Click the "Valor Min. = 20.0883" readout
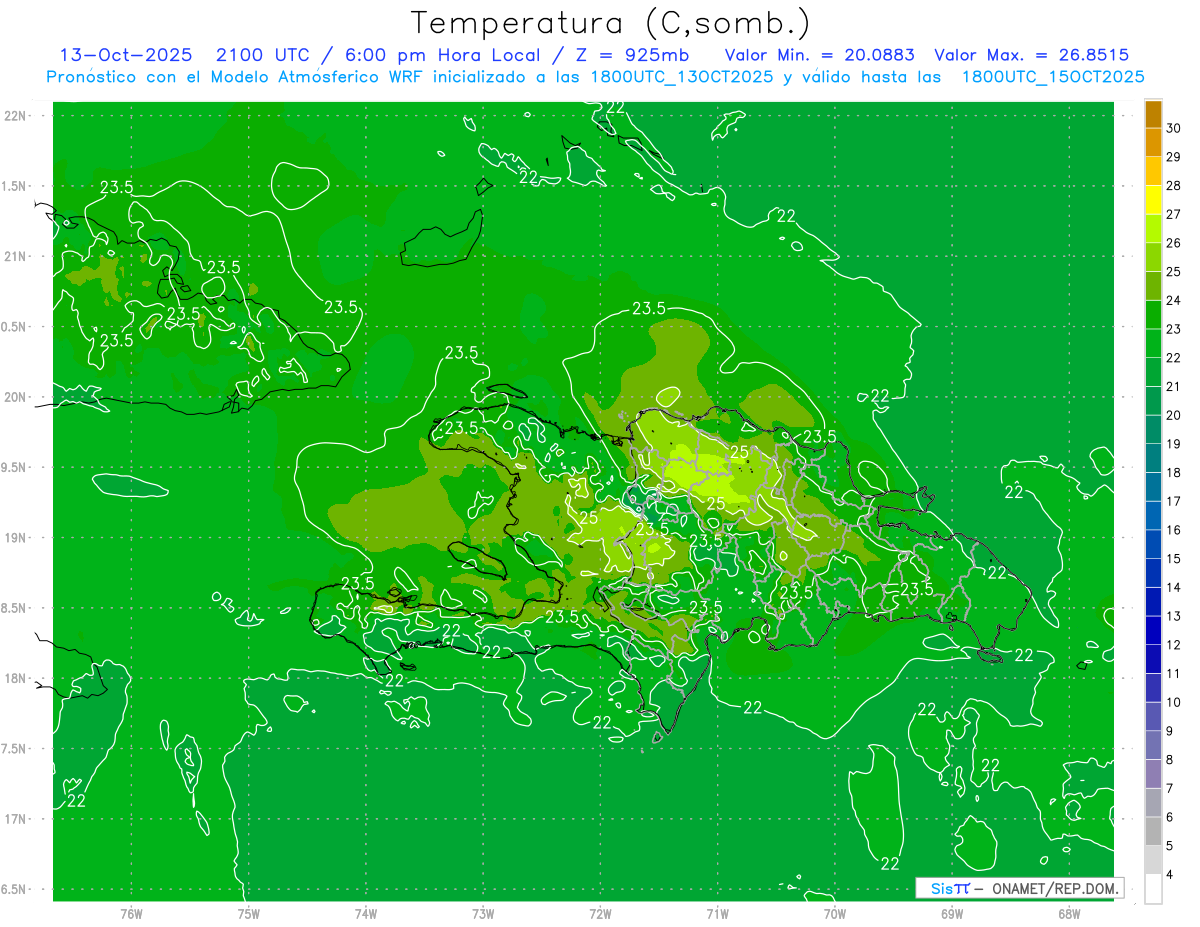Viewport: 1200px width, 927px height. coord(819,55)
